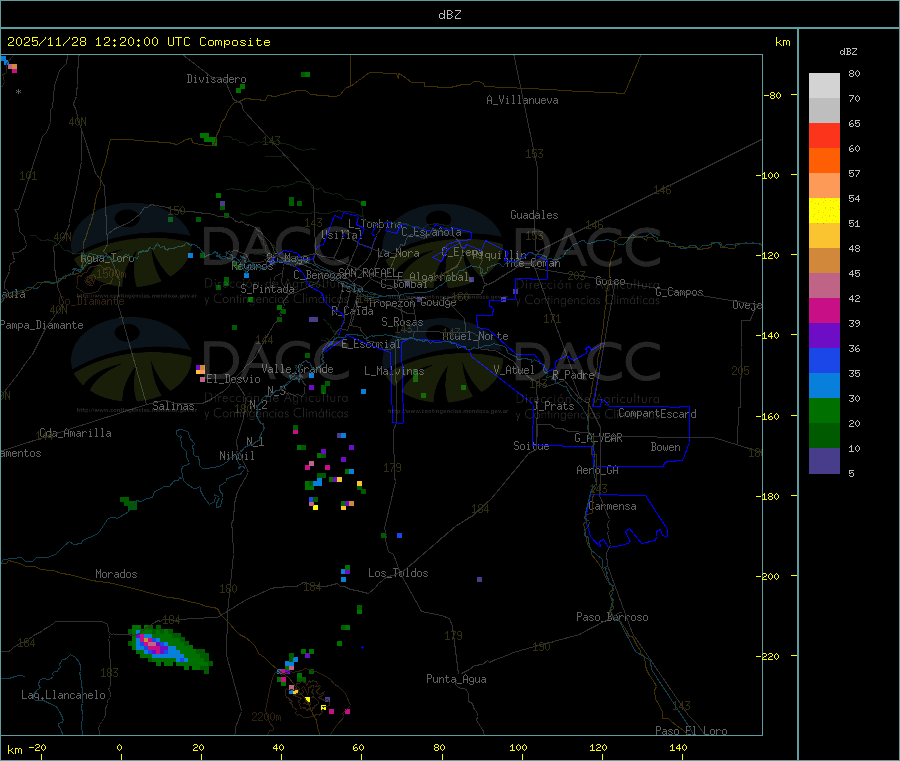
Task: Click the Lag_Llancanelo label
Action: coord(64,694)
